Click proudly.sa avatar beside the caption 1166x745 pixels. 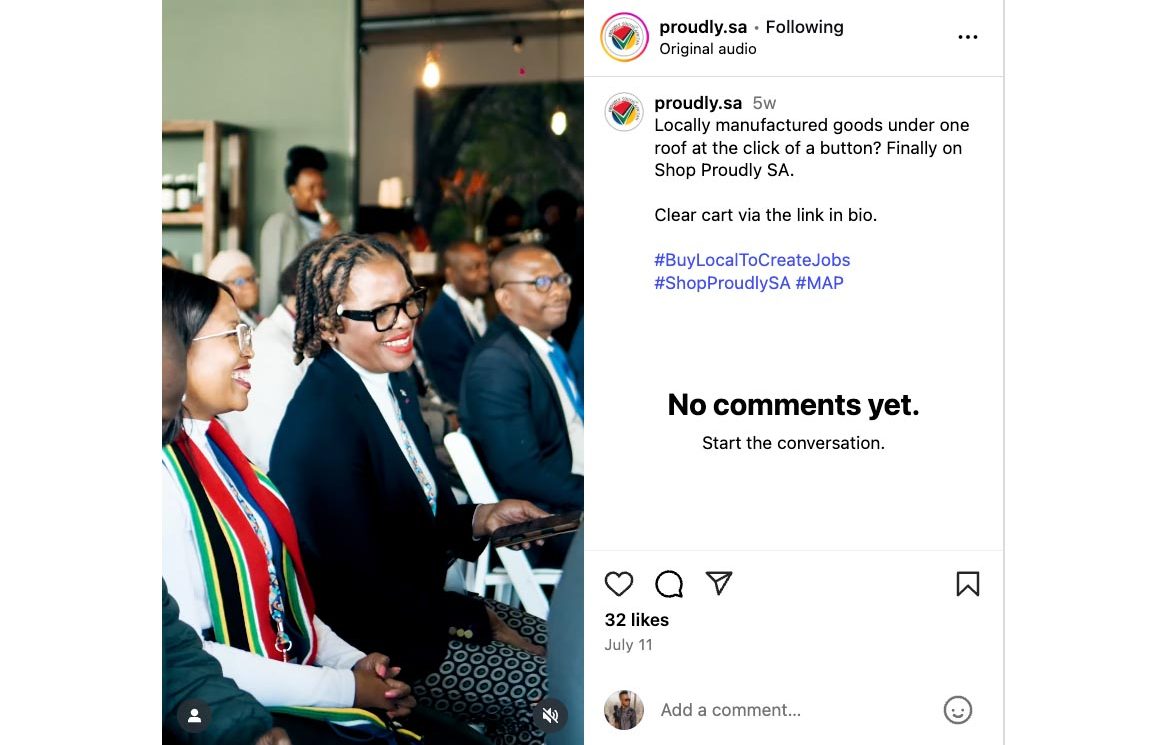pos(624,112)
